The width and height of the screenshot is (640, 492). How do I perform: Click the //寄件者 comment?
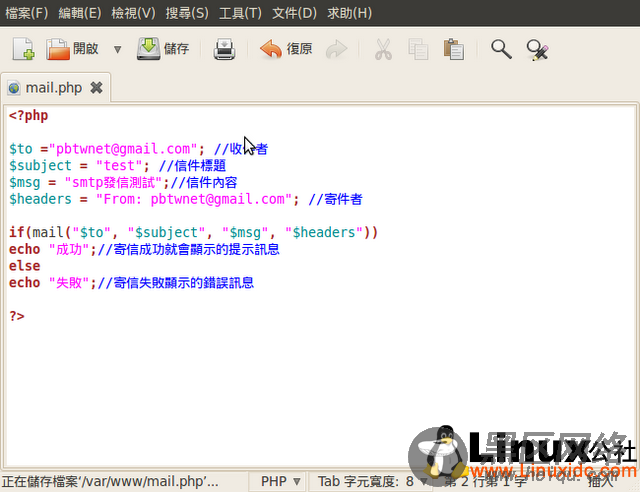[x=336, y=199]
